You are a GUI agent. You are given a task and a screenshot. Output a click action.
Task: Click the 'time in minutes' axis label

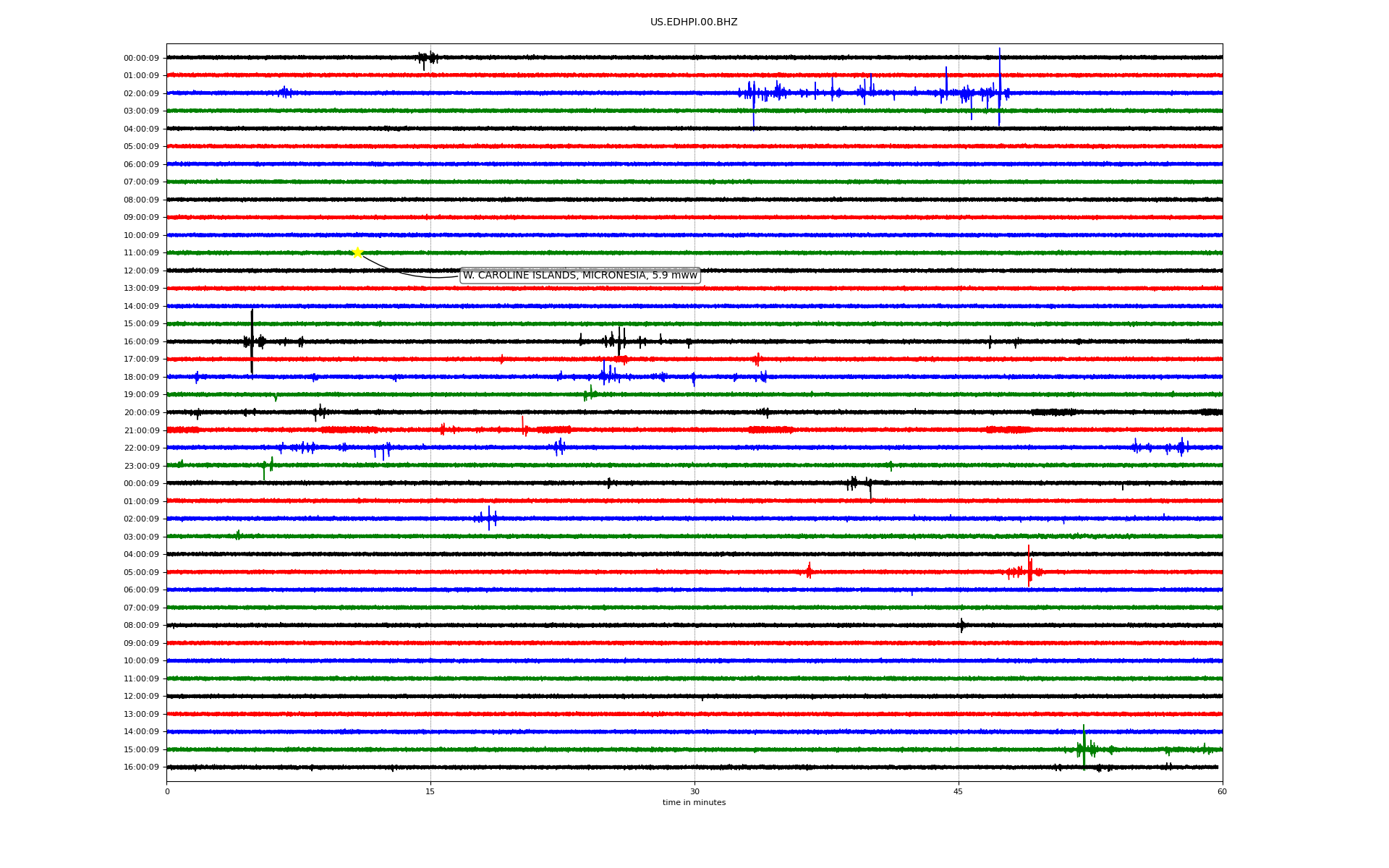[x=694, y=803]
